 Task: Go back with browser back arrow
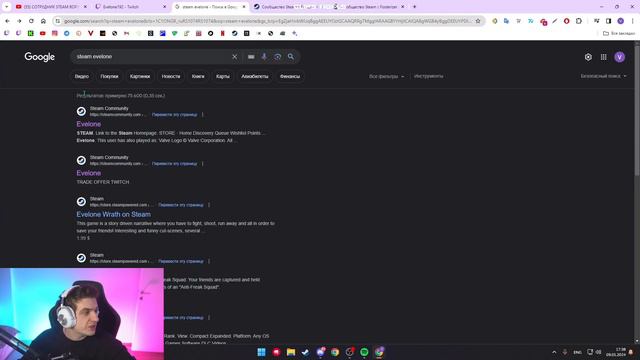(7, 21)
